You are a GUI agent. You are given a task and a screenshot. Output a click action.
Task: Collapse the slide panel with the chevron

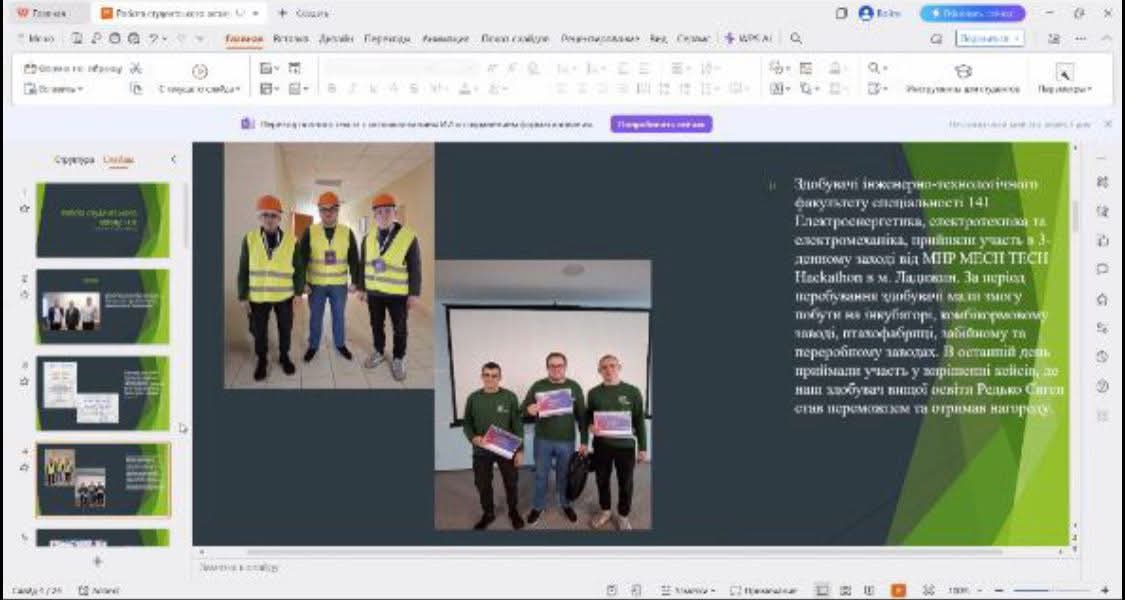(x=173, y=160)
